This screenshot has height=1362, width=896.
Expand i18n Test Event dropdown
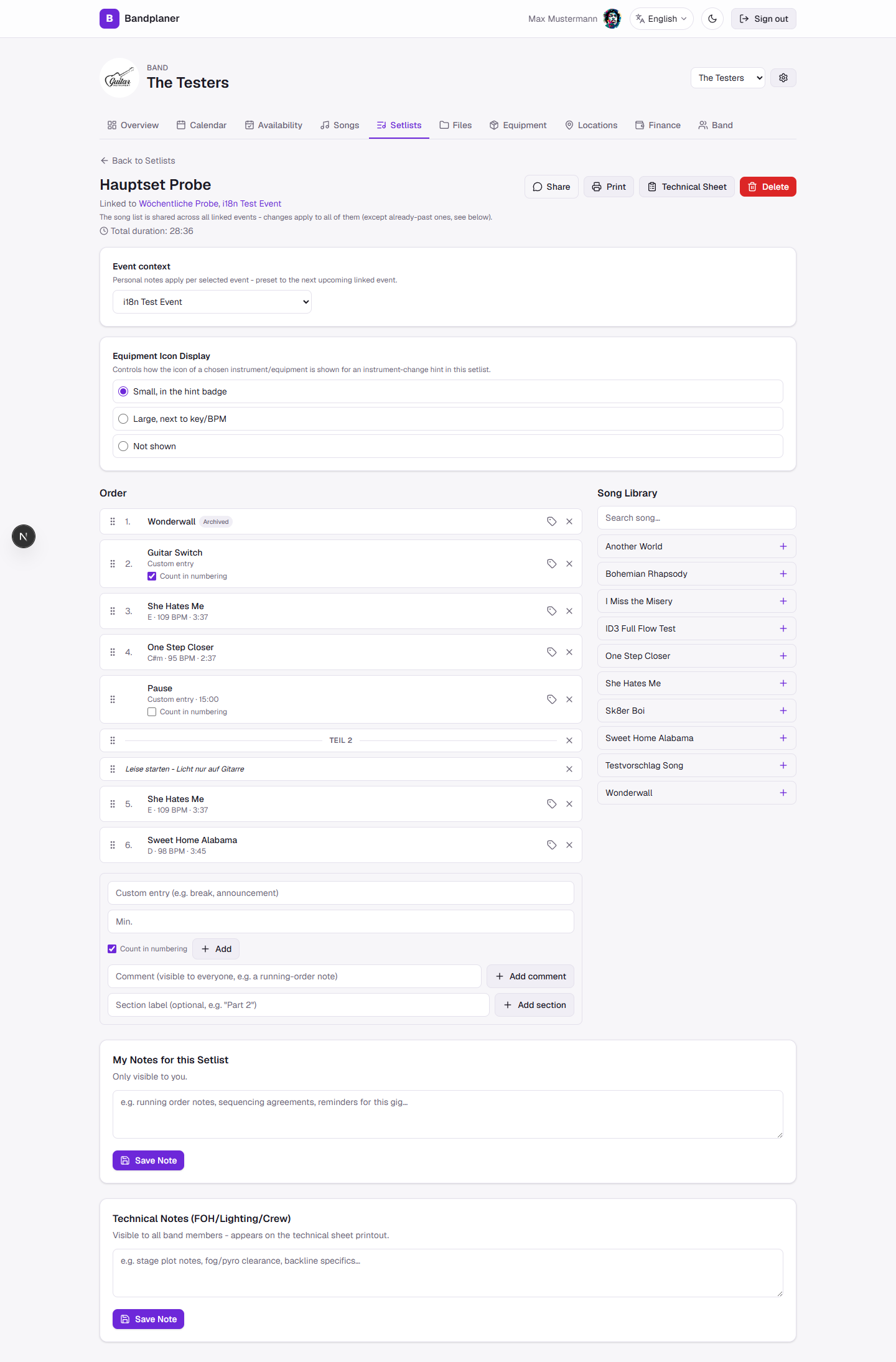[212, 302]
